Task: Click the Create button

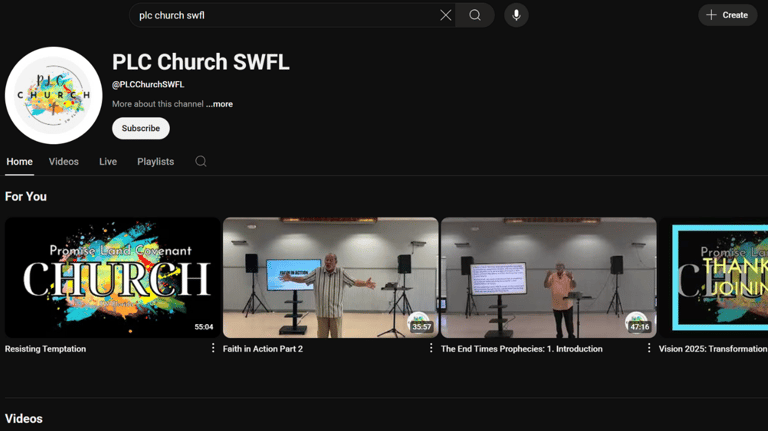Action: point(727,15)
